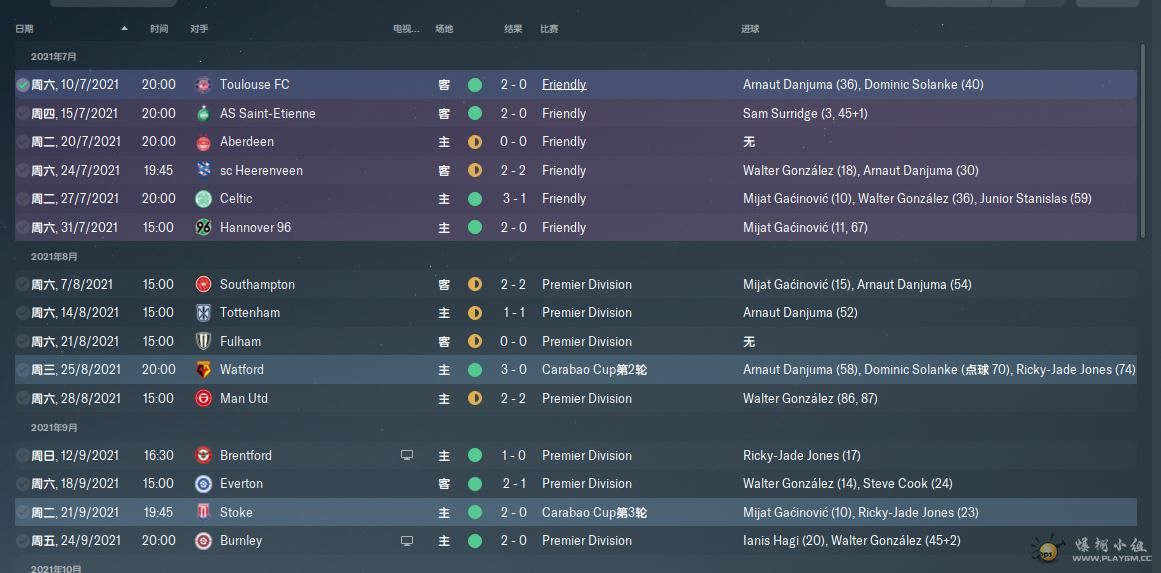Sort fixtures by the 对手 column header
1161x573 pixels.
(199, 29)
